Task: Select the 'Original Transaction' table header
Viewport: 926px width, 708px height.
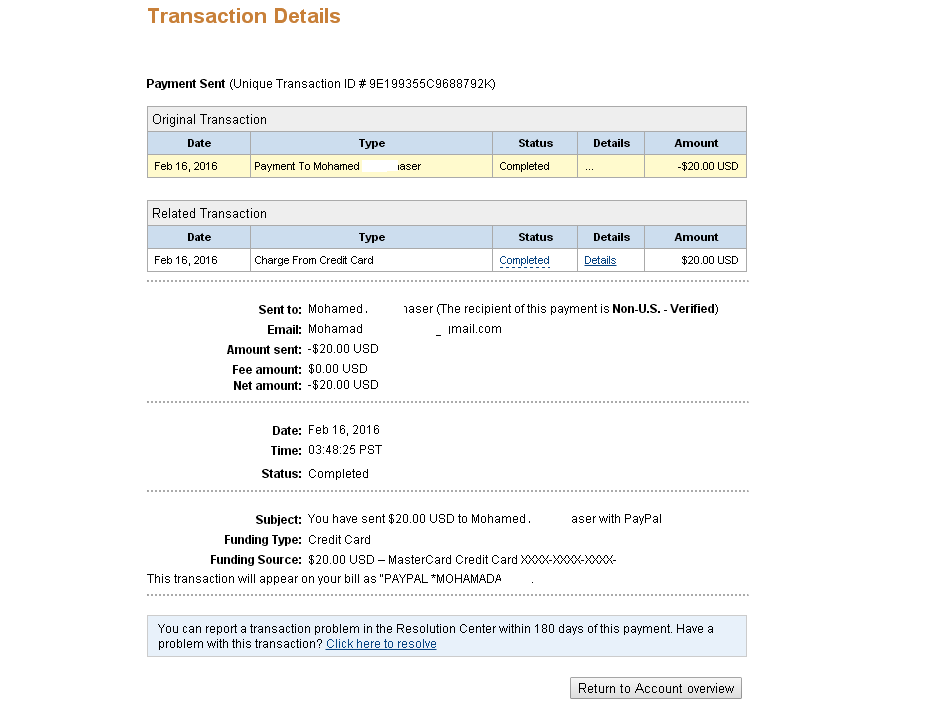Action: pos(209,120)
